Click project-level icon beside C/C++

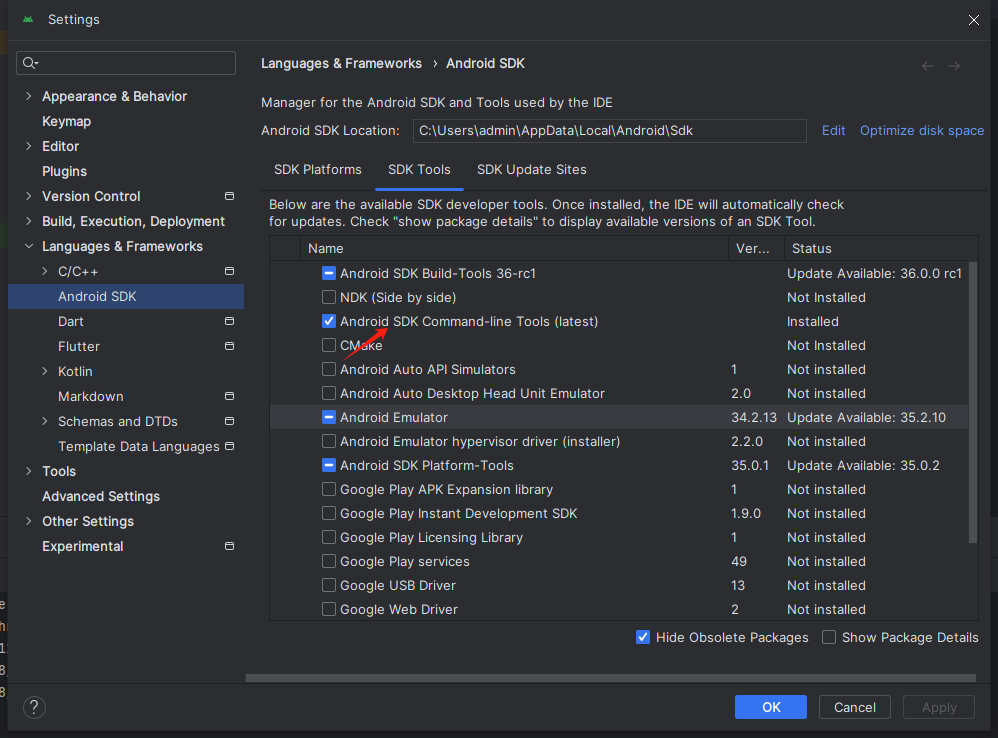[x=230, y=271]
